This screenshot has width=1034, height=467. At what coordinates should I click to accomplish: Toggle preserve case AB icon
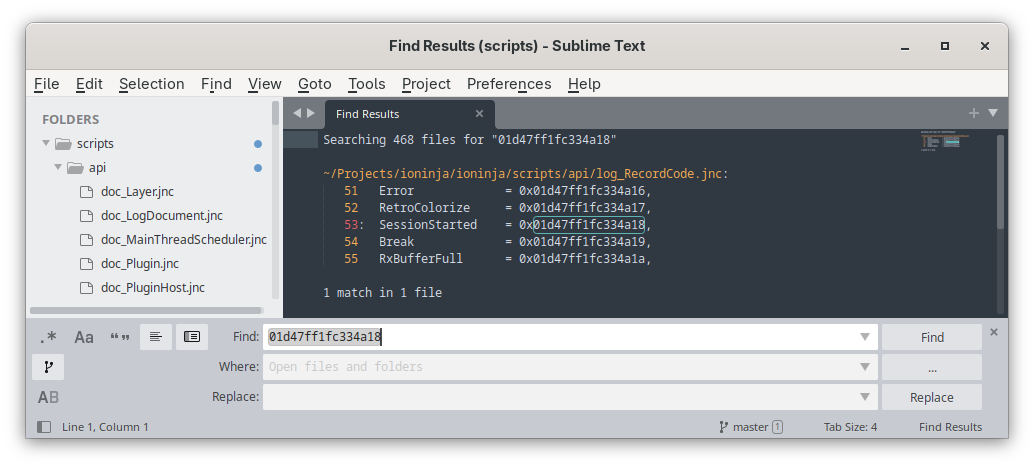[x=48, y=397]
